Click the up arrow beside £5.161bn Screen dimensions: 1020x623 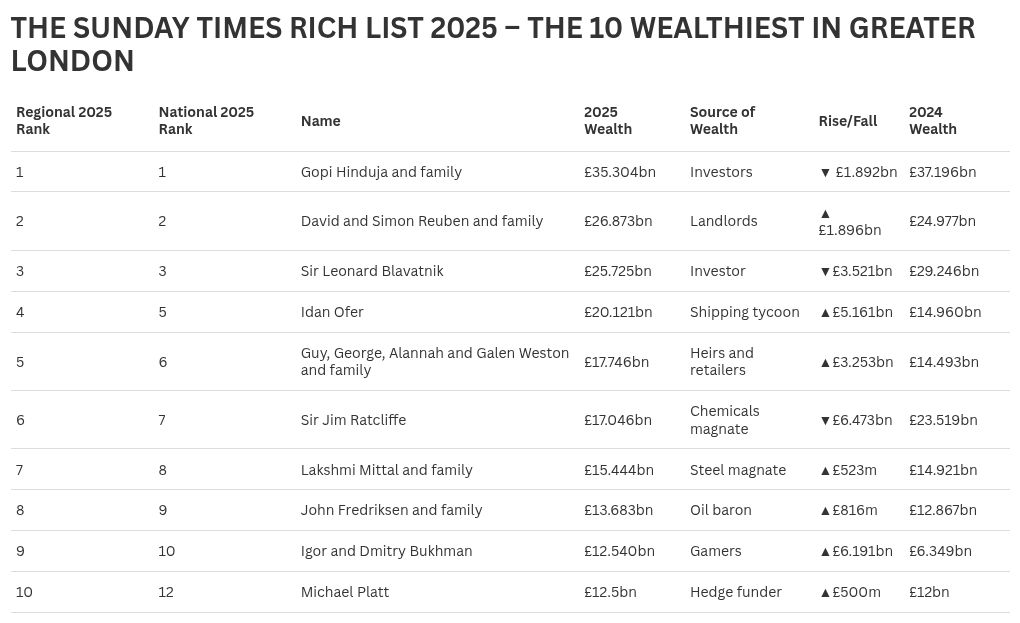point(825,312)
